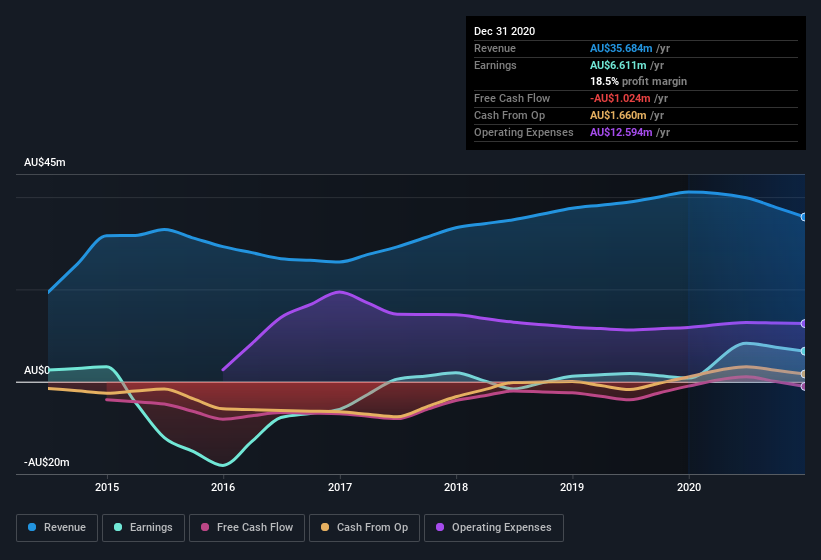Image resolution: width=821 pixels, height=560 pixels.
Task: Click the Cash From Op tooltip label
Action: 509,115
